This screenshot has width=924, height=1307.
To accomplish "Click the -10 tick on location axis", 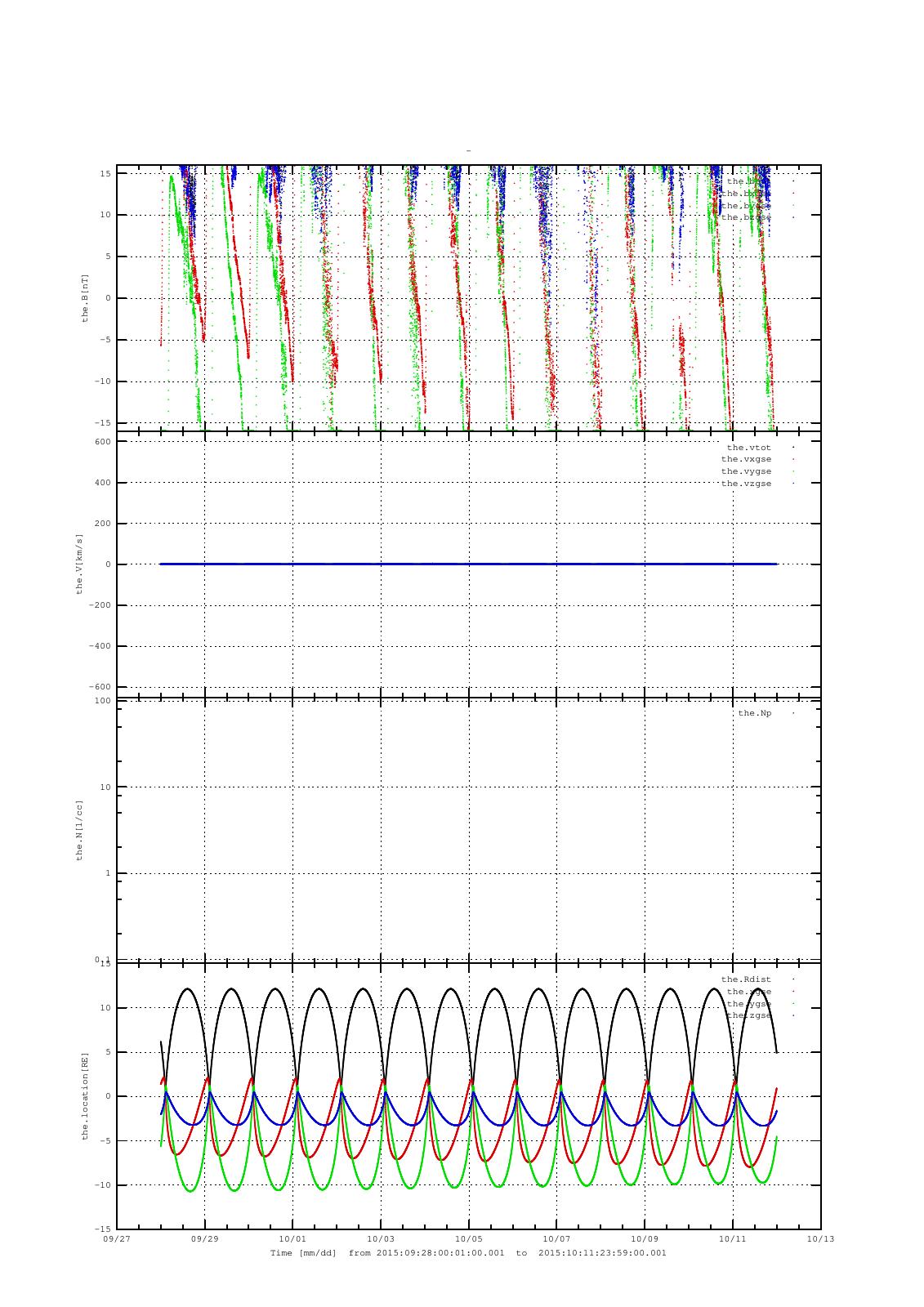I will pos(102,1184).
